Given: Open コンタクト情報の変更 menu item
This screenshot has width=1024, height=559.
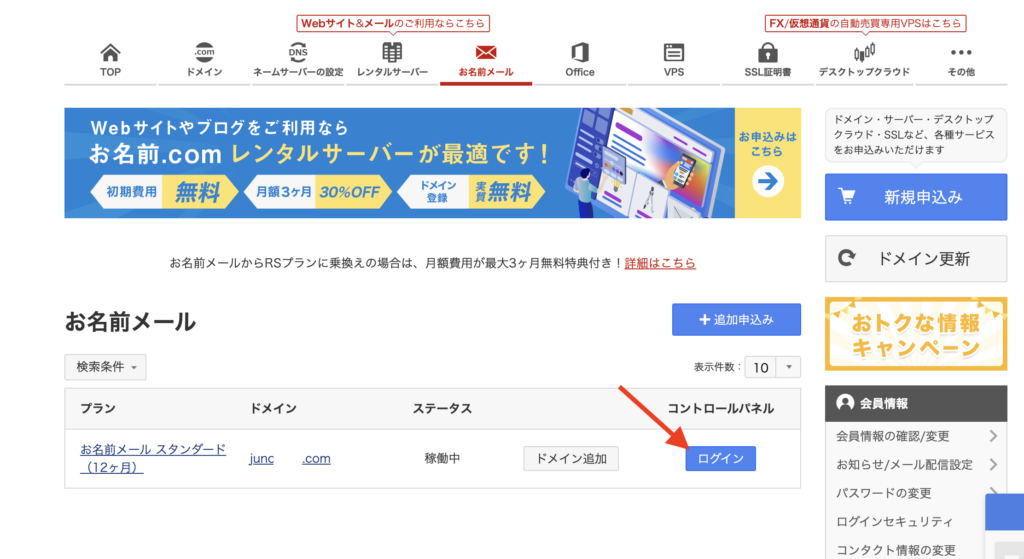Looking at the screenshot, I should pos(896,550).
